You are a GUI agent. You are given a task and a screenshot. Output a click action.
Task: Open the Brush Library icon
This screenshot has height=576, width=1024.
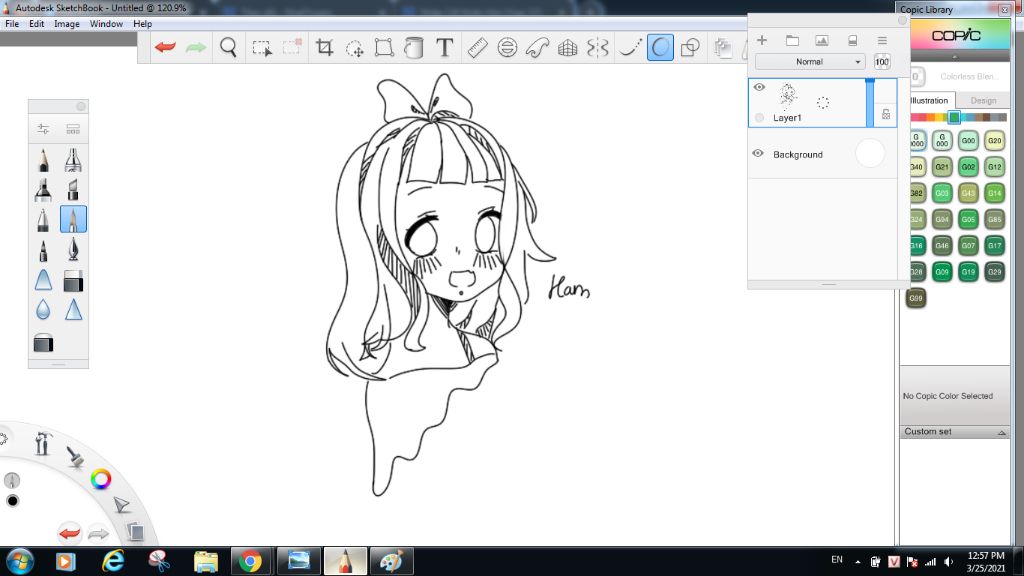(x=73, y=129)
